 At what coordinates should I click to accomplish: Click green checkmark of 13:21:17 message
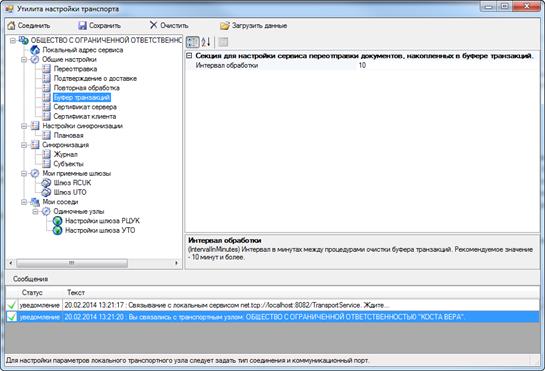pos(12,305)
